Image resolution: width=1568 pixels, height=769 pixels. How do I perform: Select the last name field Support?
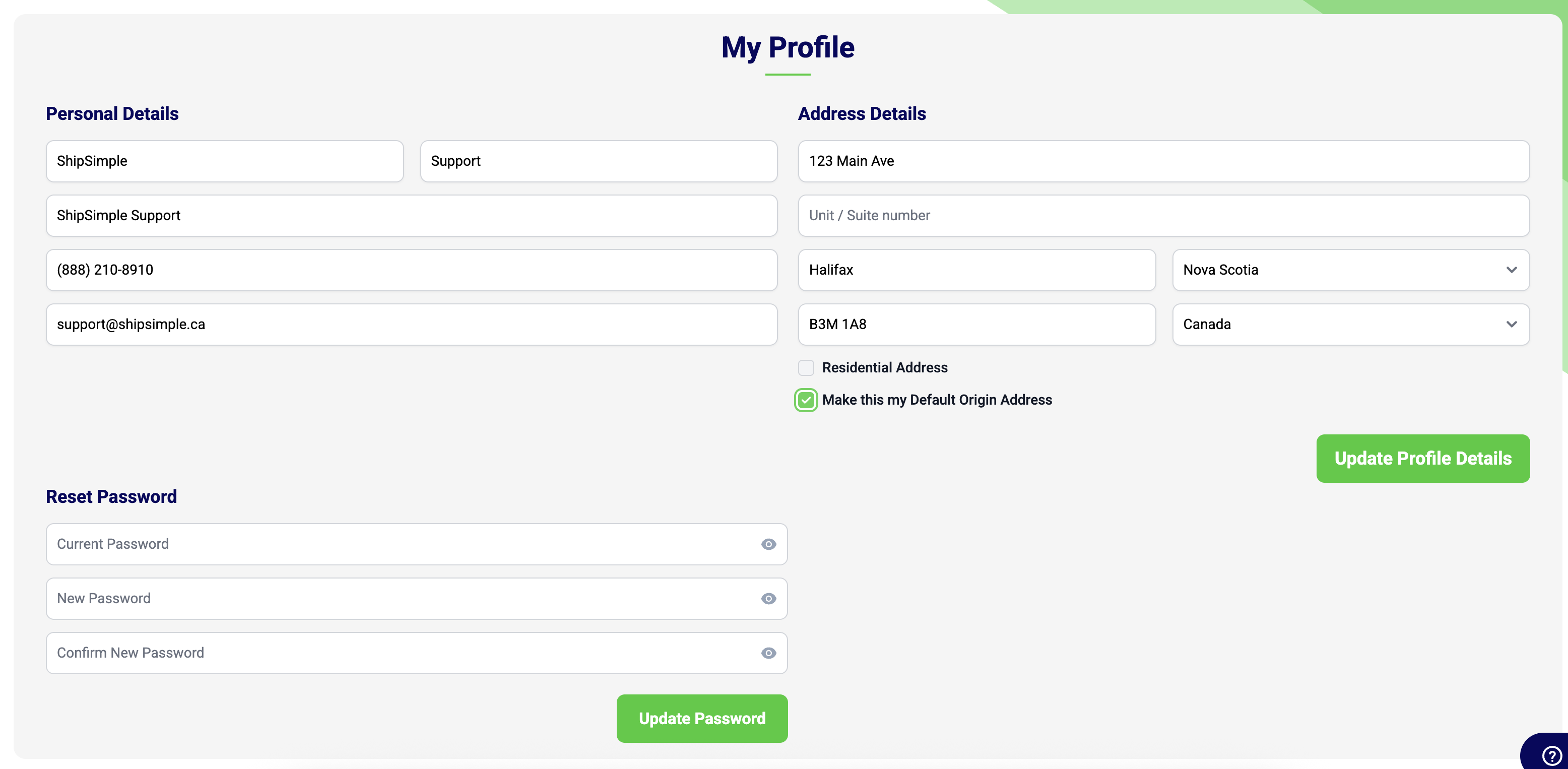[599, 161]
